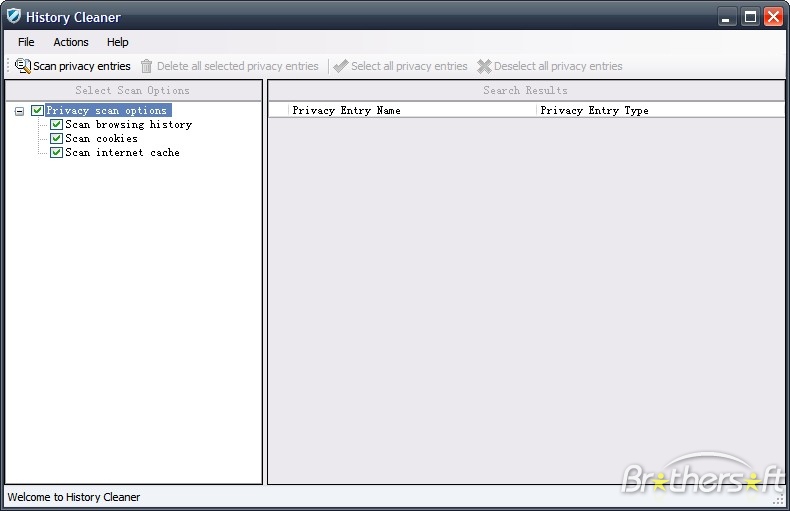Select the Scan cookies row
This screenshot has width=790, height=511.
pyautogui.click(x=101, y=139)
